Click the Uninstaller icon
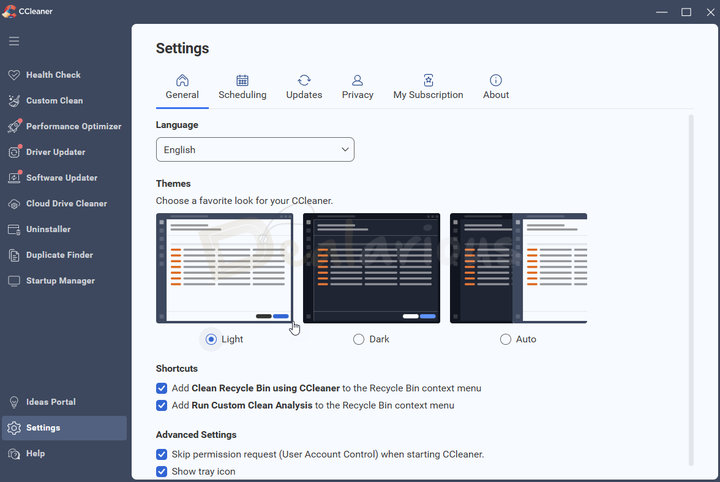 point(14,230)
